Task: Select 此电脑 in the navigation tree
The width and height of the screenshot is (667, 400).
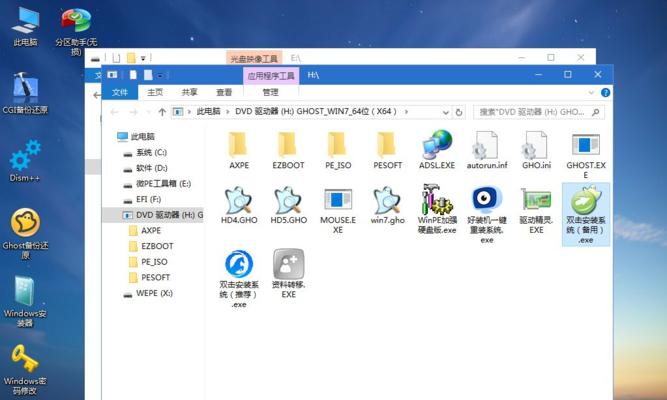Action: pyautogui.click(x=142, y=137)
